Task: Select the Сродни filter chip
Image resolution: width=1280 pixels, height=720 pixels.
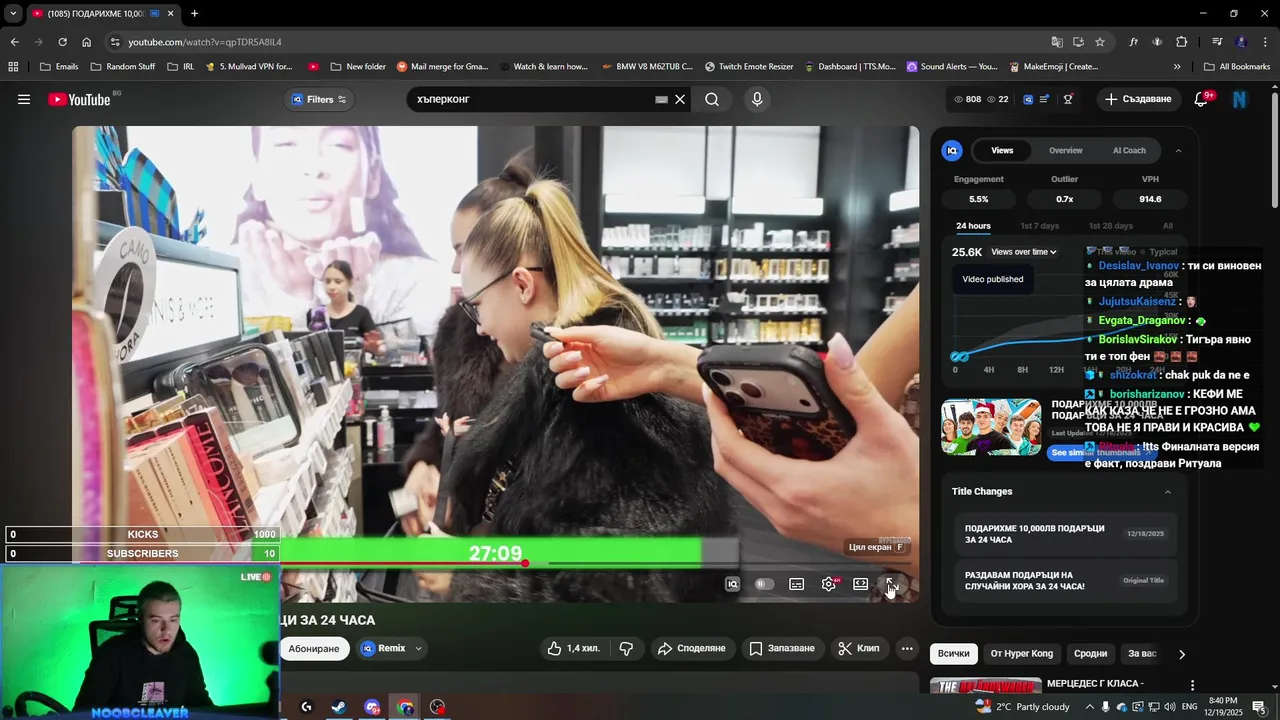Action: click(1090, 653)
